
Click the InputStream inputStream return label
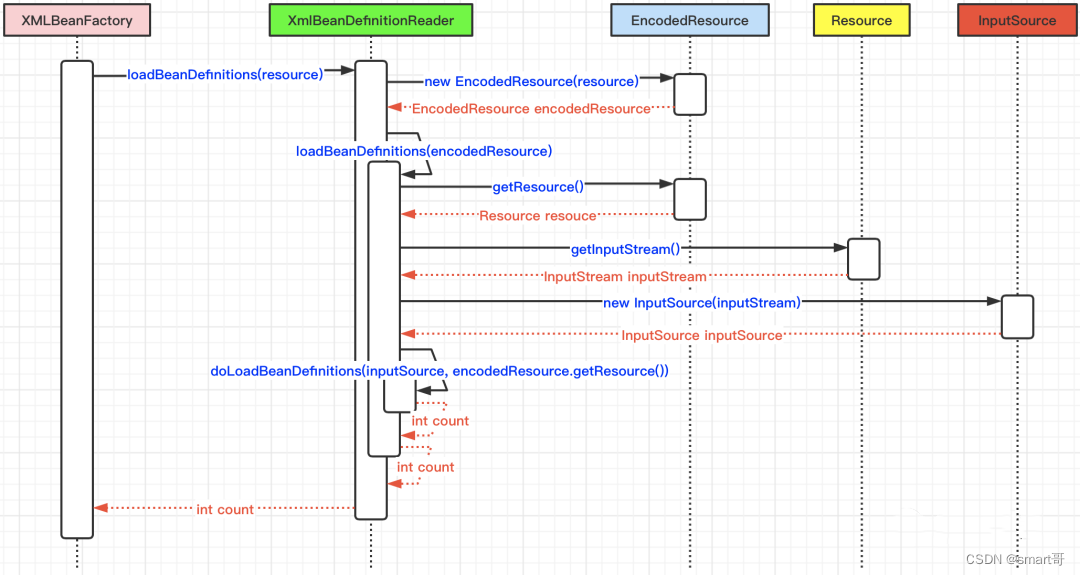(x=625, y=276)
